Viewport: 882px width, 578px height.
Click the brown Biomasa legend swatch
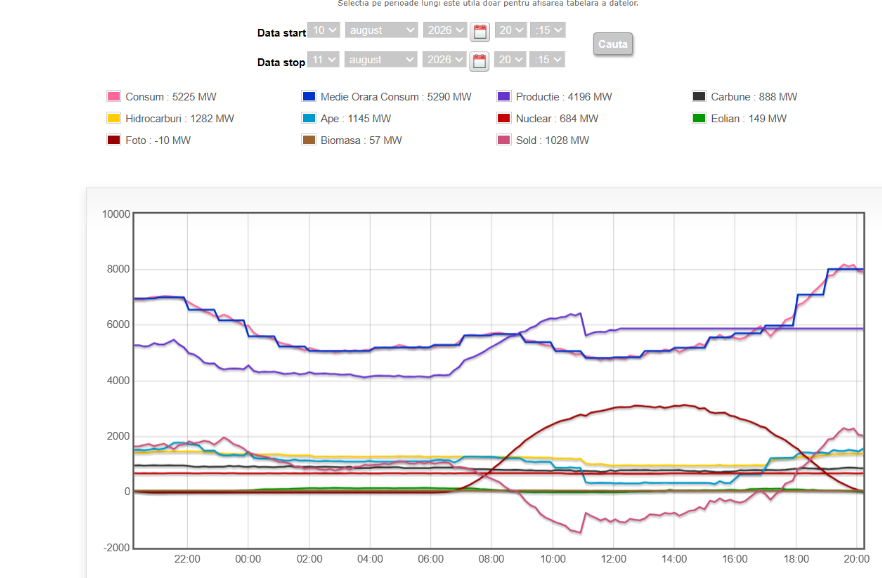(309, 140)
